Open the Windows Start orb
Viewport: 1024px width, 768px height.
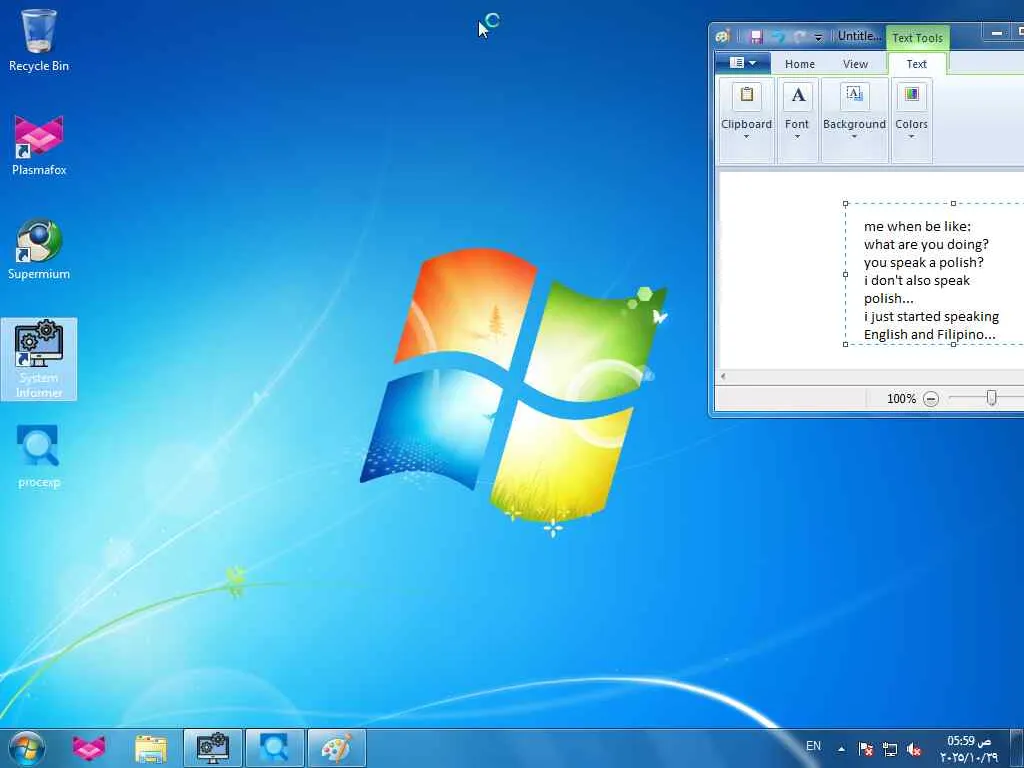[x=27, y=749]
